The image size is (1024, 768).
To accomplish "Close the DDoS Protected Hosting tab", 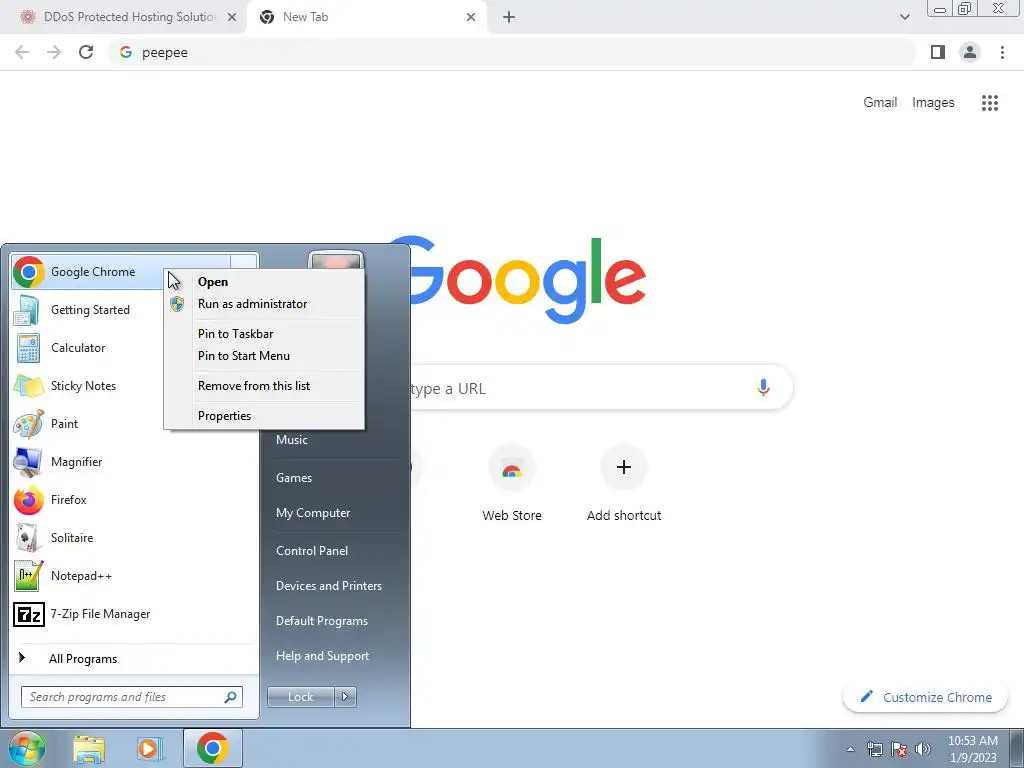I will (232, 17).
